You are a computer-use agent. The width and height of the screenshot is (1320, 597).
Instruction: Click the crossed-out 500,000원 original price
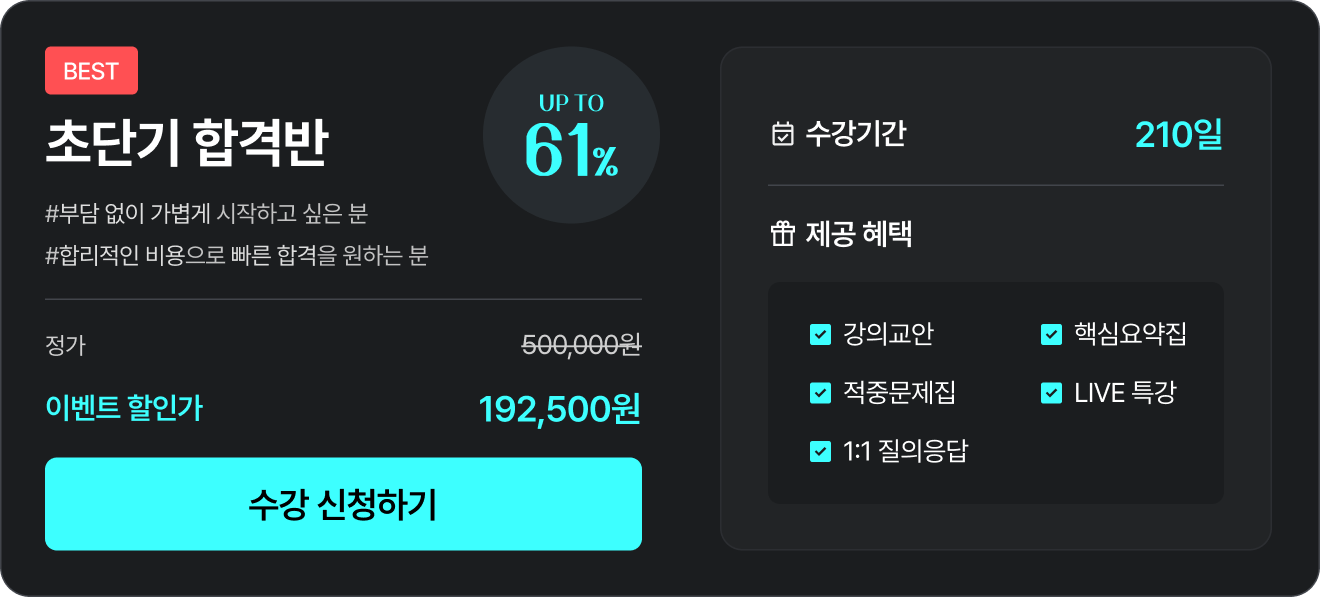coord(581,345)
